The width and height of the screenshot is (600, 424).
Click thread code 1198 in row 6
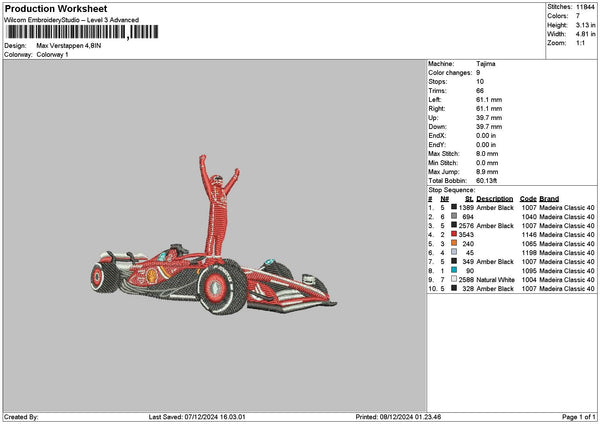coord(529,253)
